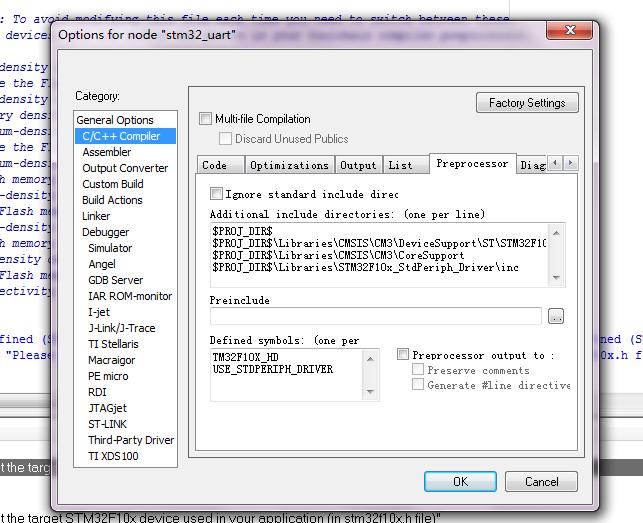The width and height of the screenshot is (643, 523).
Task: Browse for Preinclude file
Action: point(556,316)
